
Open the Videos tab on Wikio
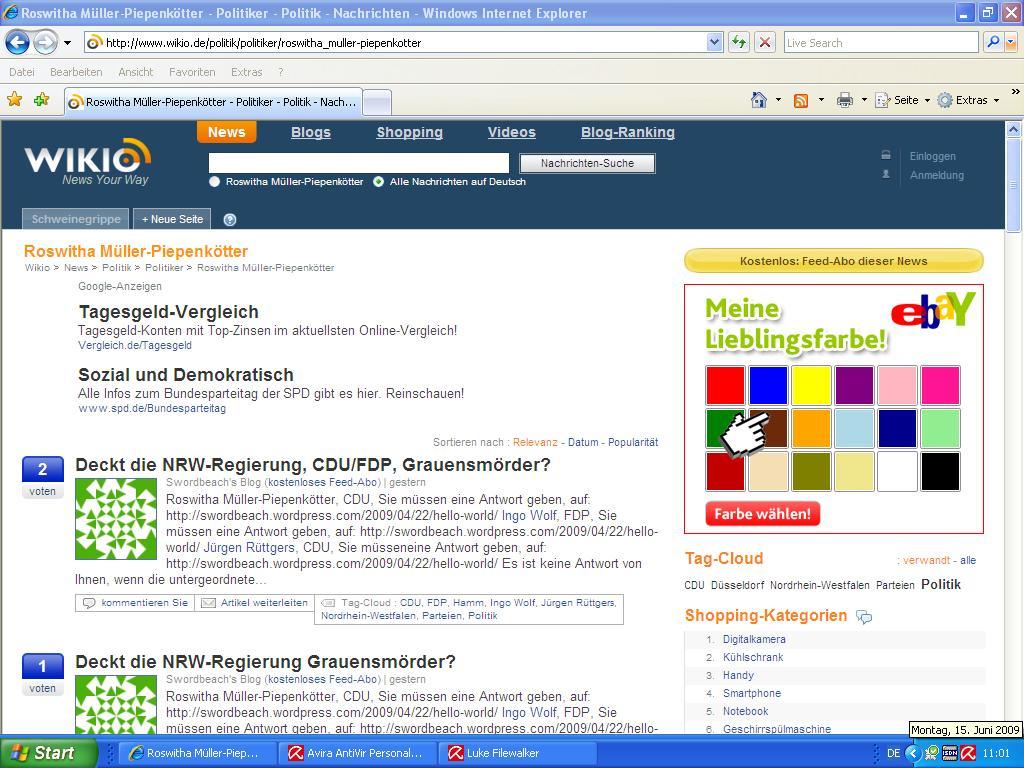[511, 132]
